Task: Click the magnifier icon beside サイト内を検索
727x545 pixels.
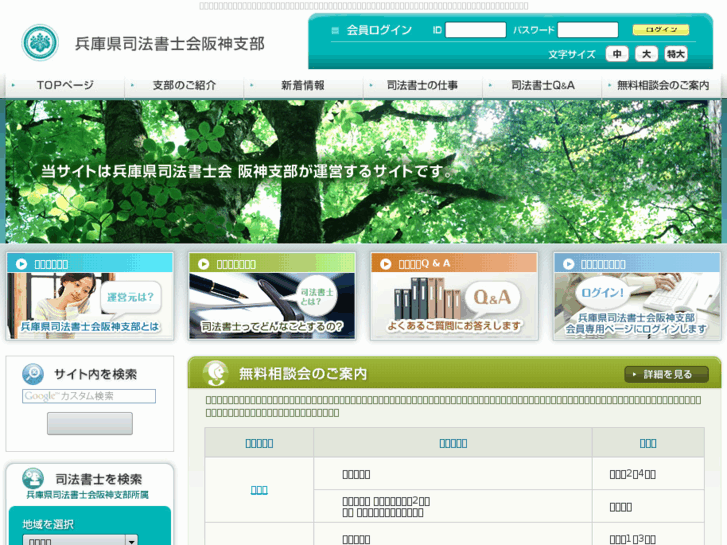Action: pos(33,374)
